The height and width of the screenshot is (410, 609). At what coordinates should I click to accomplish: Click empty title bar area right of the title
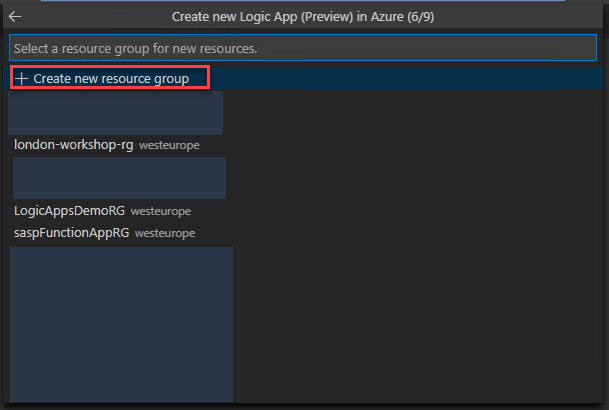coord(519,17)
